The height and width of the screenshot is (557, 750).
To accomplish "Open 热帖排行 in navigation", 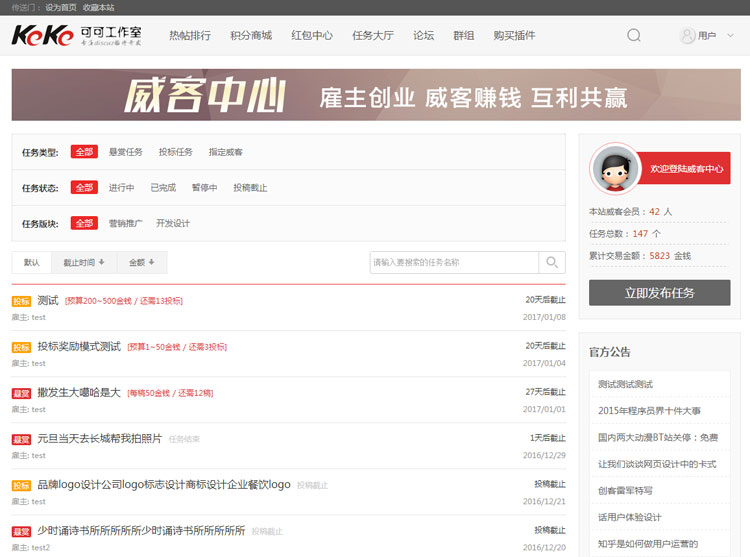I will [x=190, y=35].
